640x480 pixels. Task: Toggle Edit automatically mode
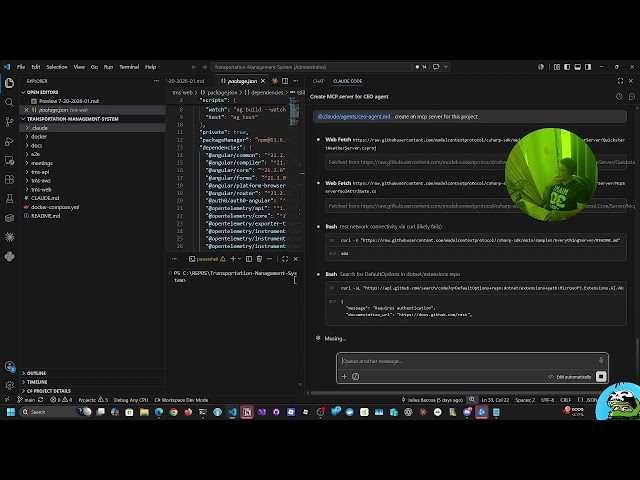[570, 377]
